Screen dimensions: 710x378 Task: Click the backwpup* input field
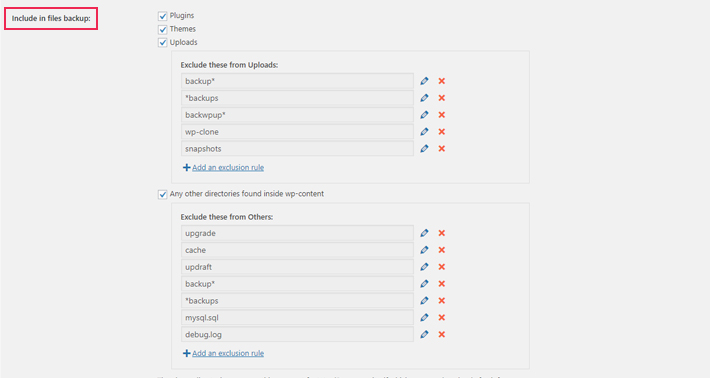click(297, 115)
